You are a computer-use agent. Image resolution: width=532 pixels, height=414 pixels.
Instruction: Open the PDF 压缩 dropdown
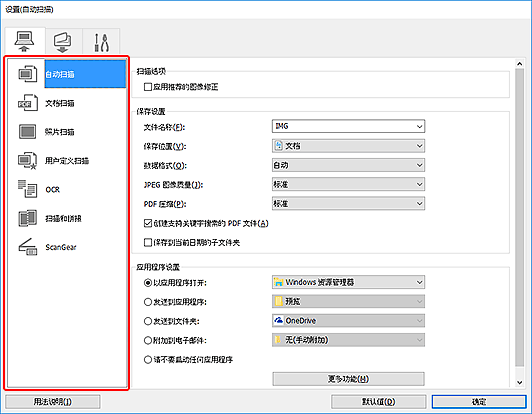[348, 204]
